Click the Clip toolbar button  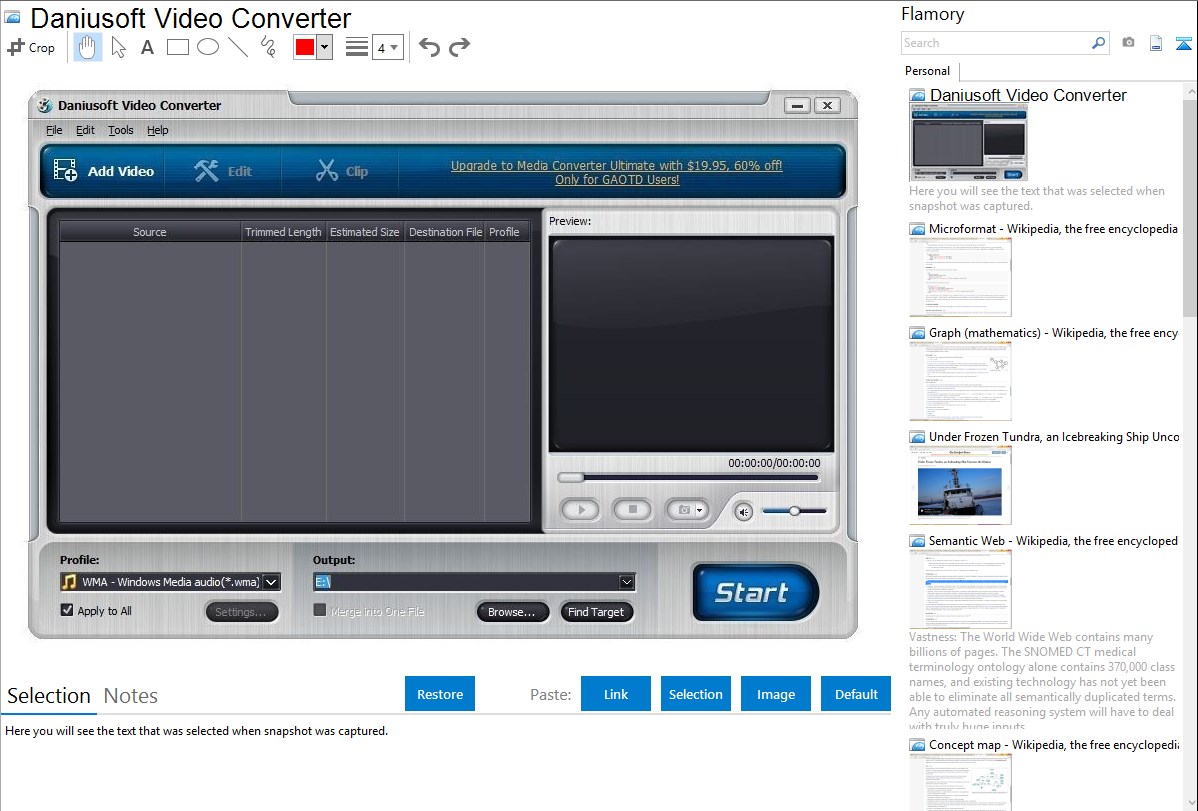coord(342,171)
